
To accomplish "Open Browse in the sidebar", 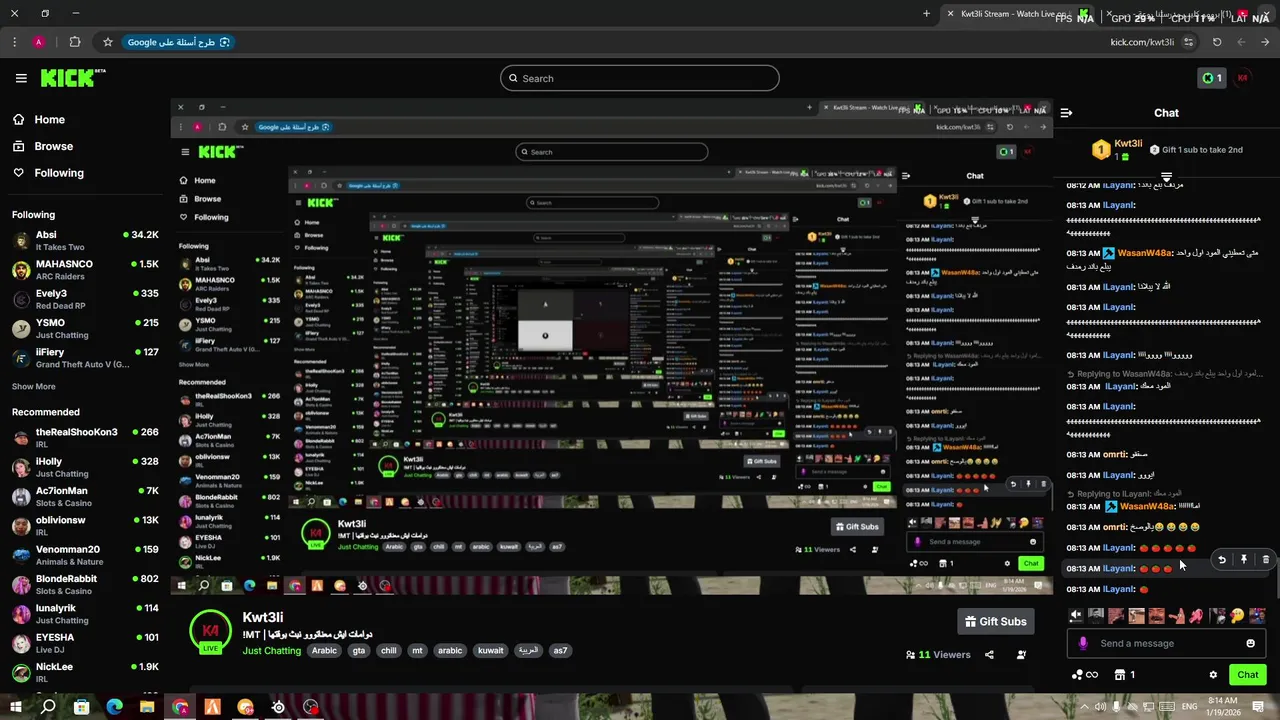I will point(43,146).
